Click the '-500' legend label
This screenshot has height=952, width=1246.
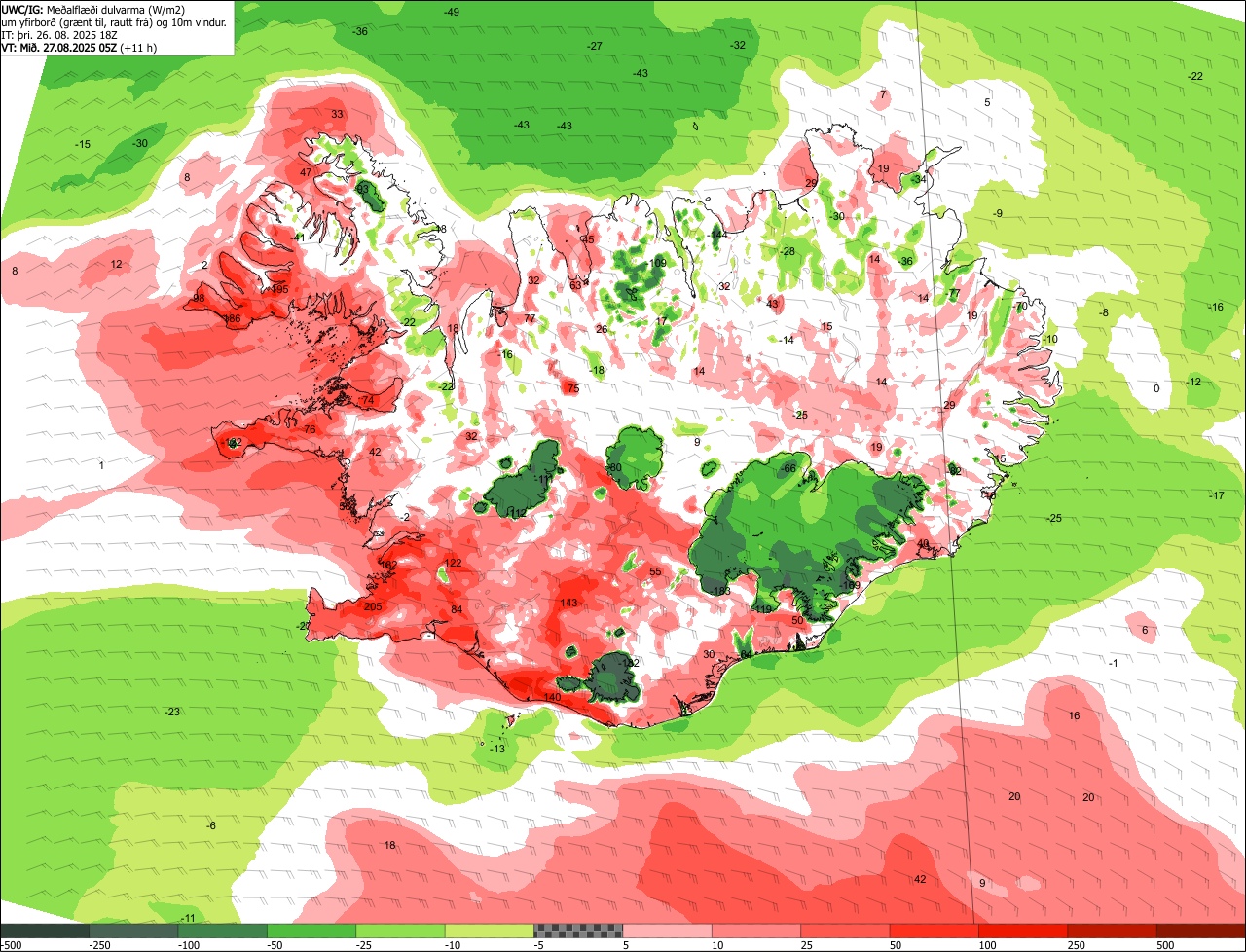(11, 944)
